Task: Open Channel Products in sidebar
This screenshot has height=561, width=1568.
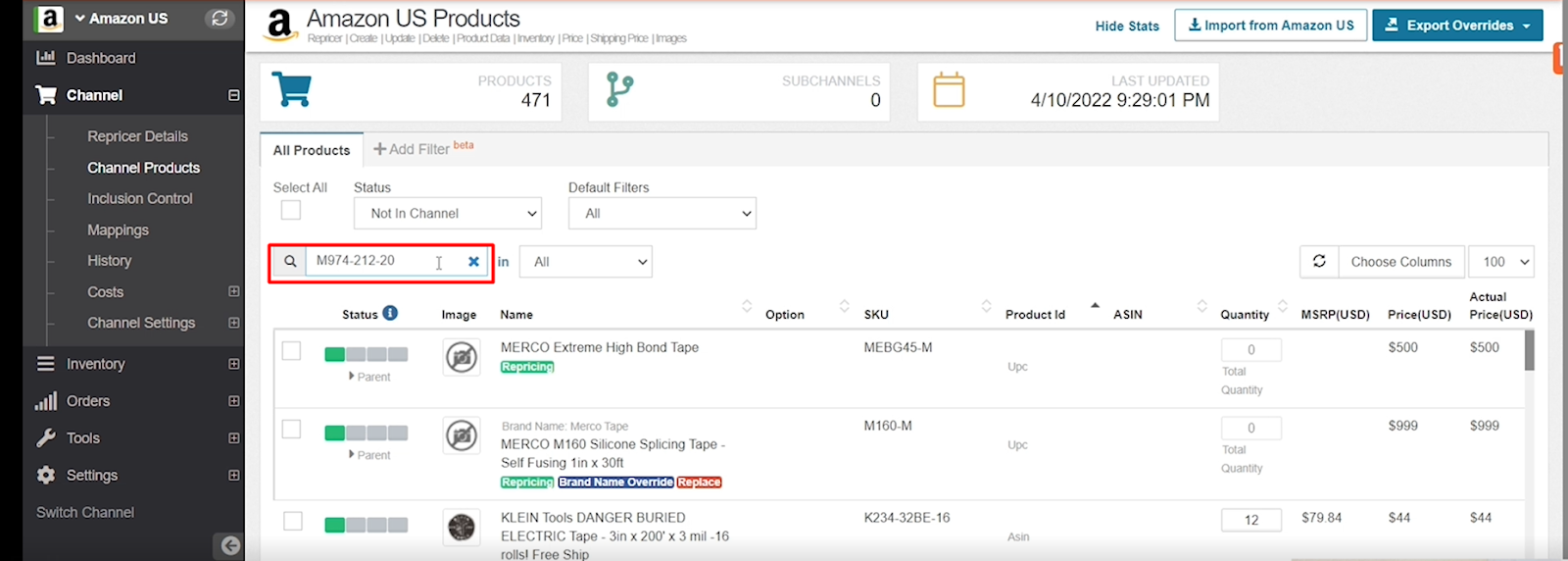Action: coord(143,168)
